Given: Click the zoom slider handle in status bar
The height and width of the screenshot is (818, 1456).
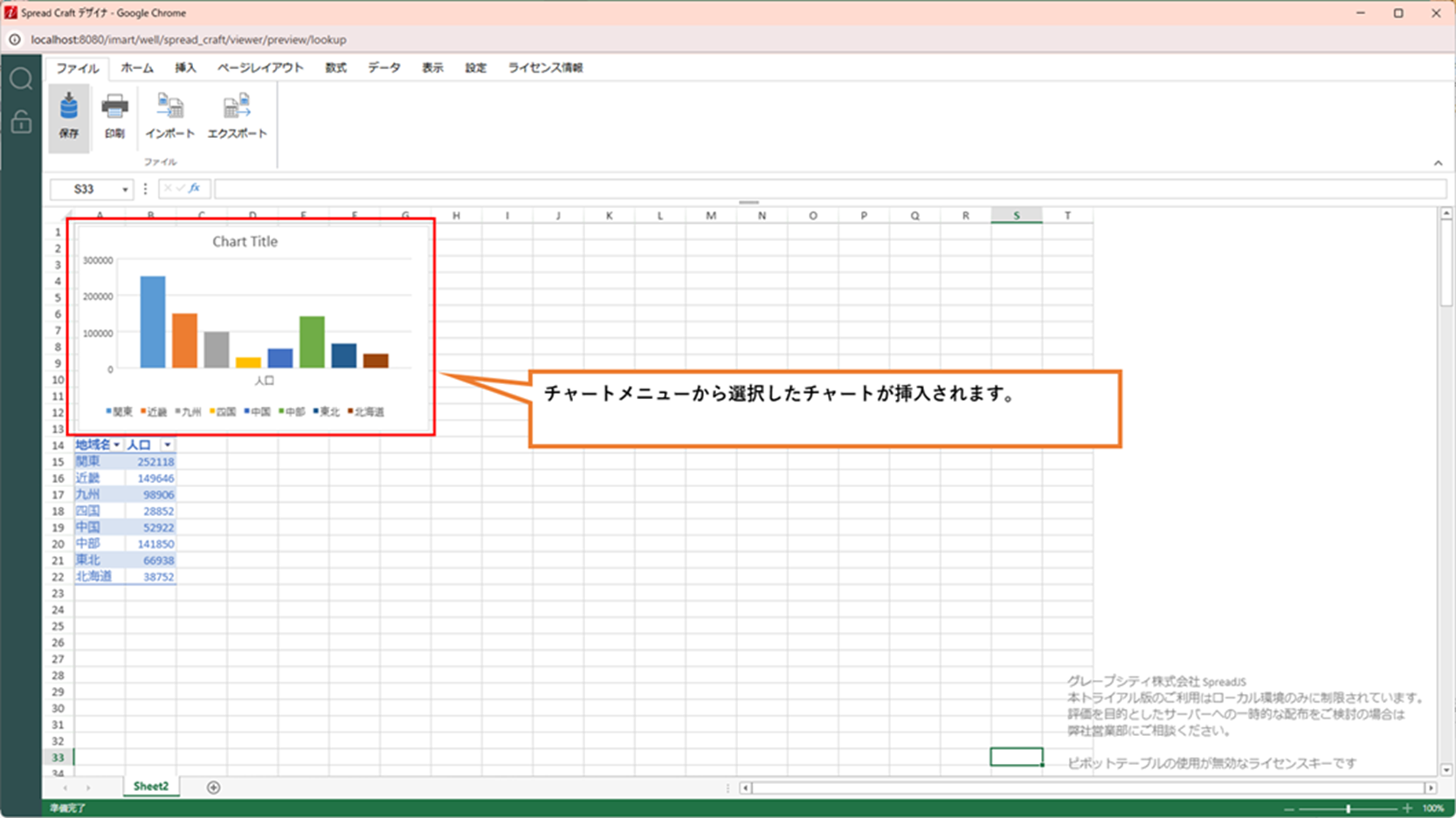Looking at the screenshot, I should click(x=1349, y=809).
